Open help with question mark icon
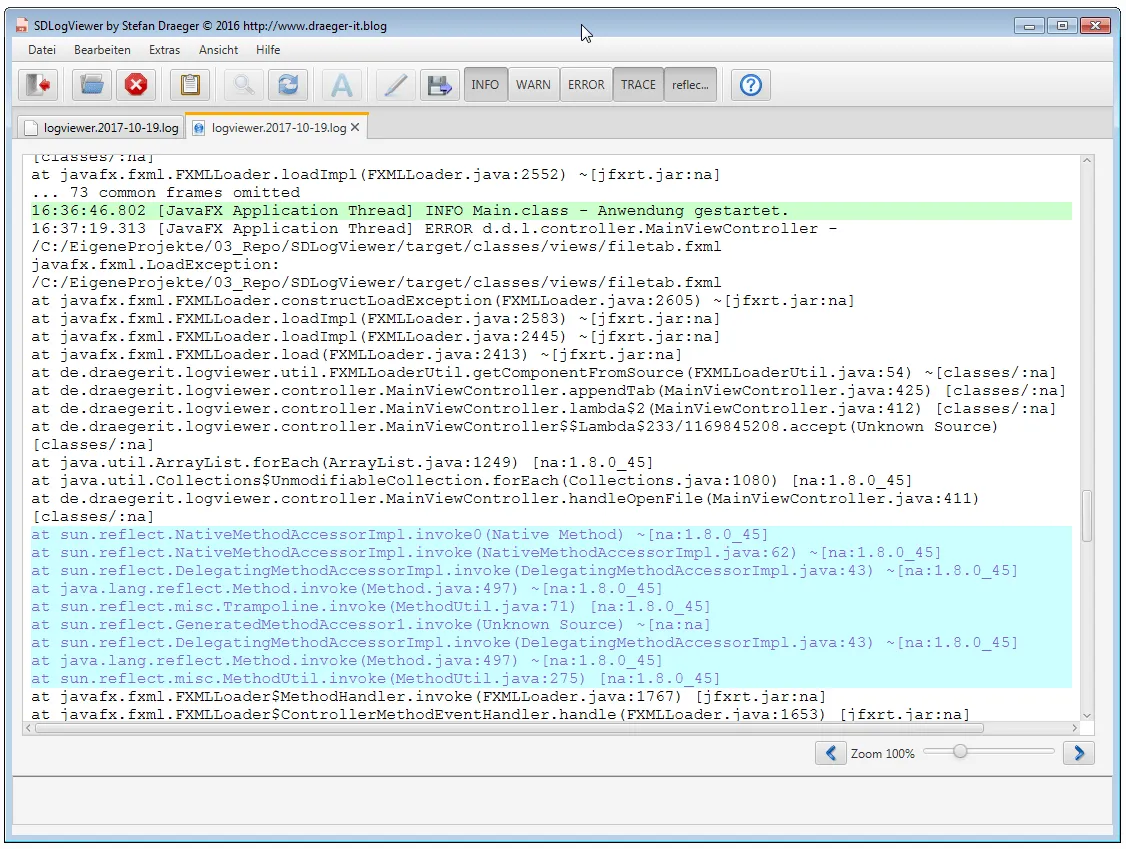This screenshot has width=1126, height=849. tap(751, 85)
